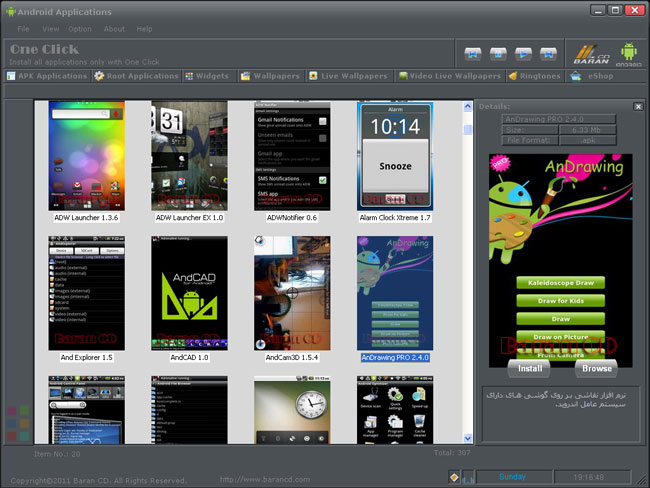Go to Video Live Wallpapers tab

click(x=450, y=76)
